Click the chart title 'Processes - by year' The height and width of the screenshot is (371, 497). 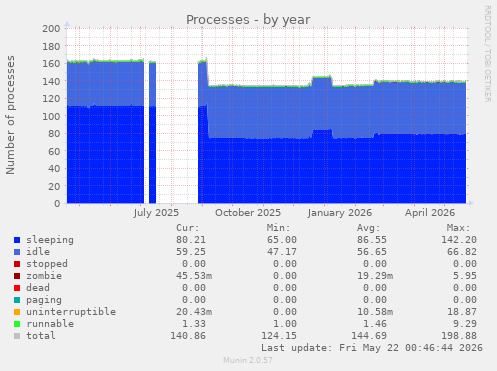coord(248,20)
